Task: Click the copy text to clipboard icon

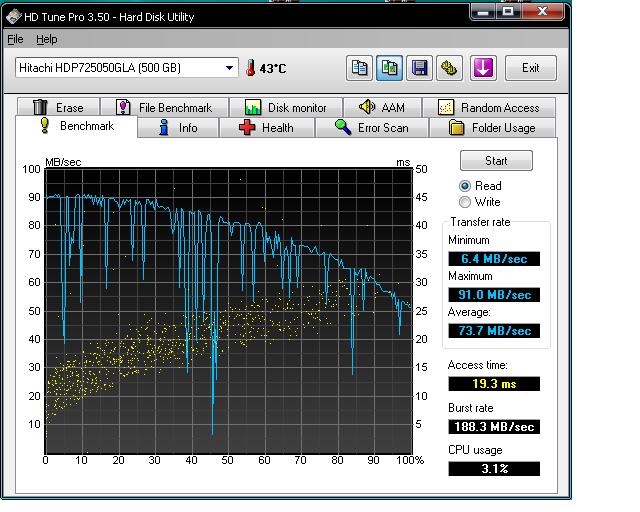Action: pyautogui.click(x=359, y=68)
